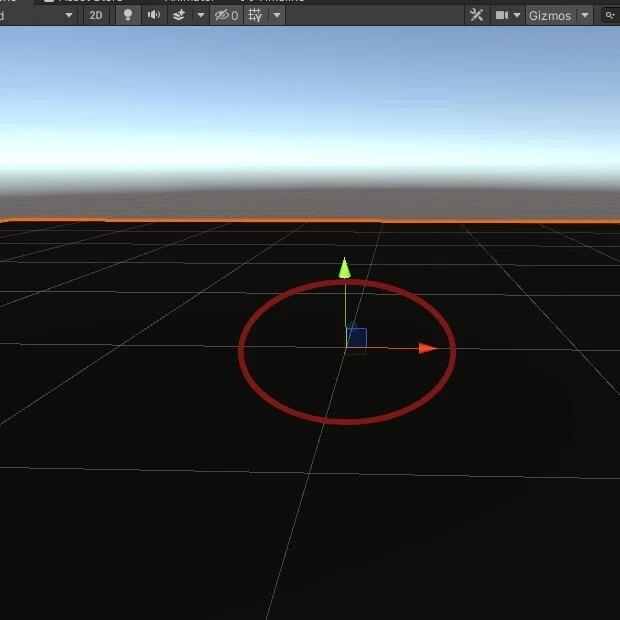Open the grid settings dropdown arrow
620x620 pixels.
pyautogui.click(x=277, y=15)
